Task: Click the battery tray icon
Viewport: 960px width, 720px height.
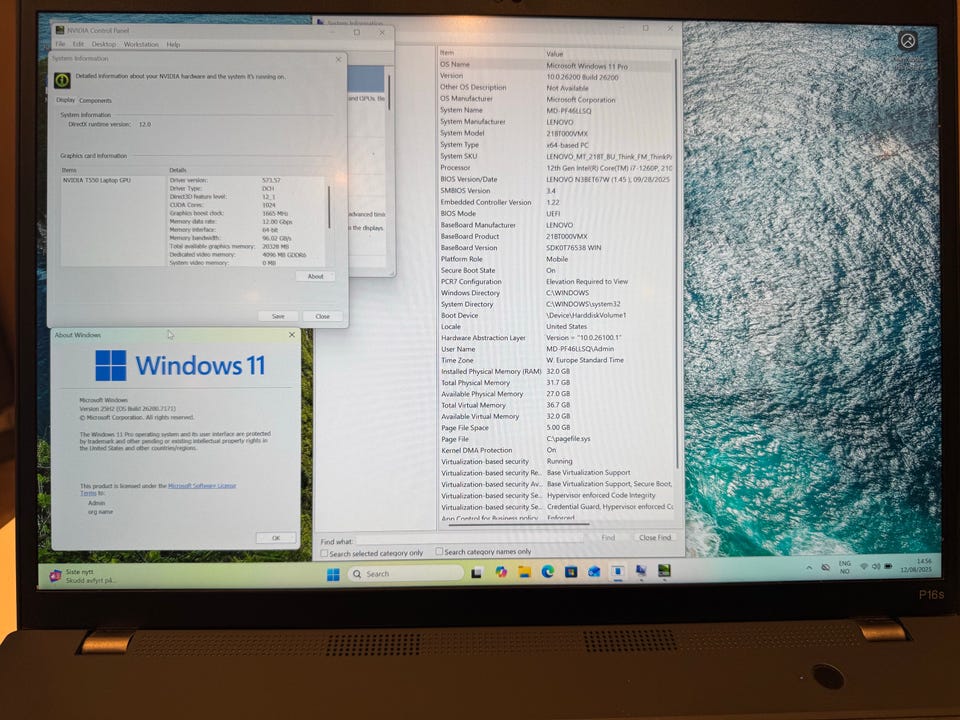Action: pyautogui.click(x=888, y=566)
